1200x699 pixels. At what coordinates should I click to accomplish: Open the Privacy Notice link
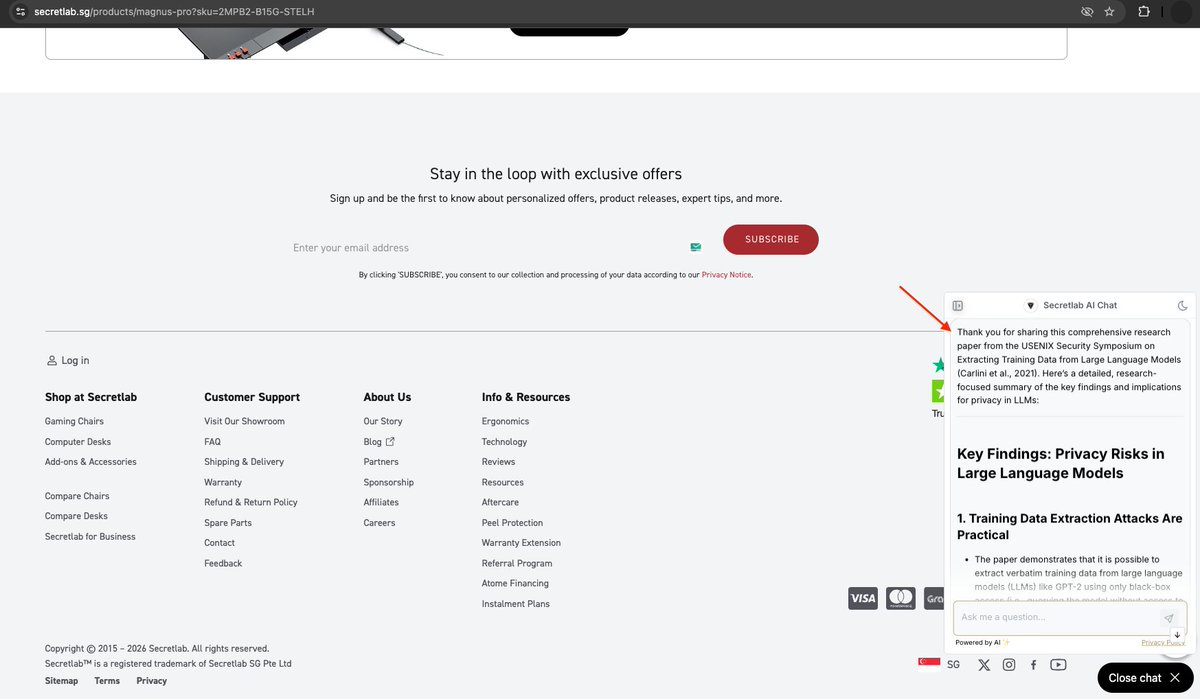726,274
